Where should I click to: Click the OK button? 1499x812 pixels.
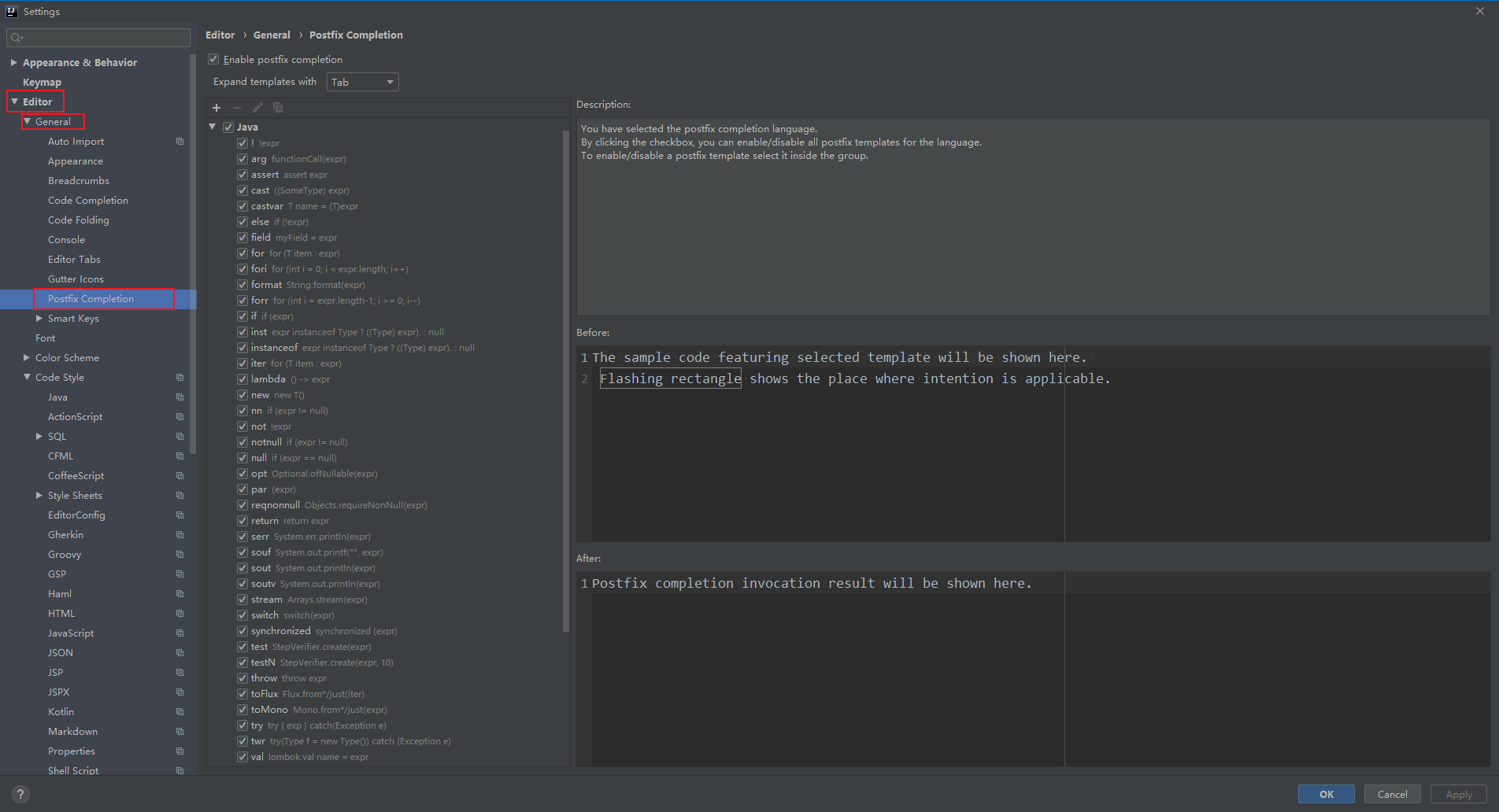(x=1326, y=794)
